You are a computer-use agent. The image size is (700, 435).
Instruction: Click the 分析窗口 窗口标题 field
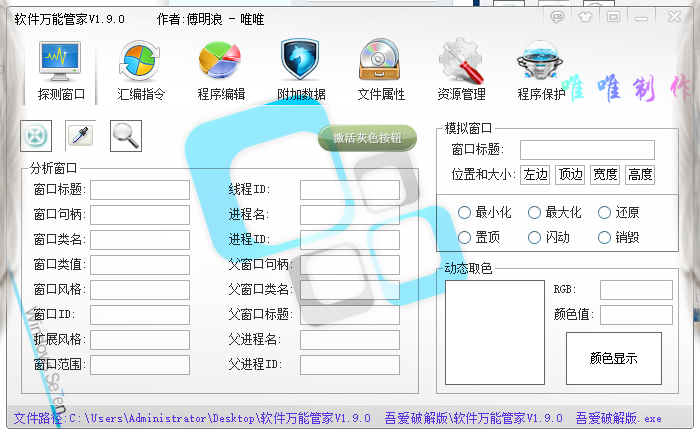point(140,190)
